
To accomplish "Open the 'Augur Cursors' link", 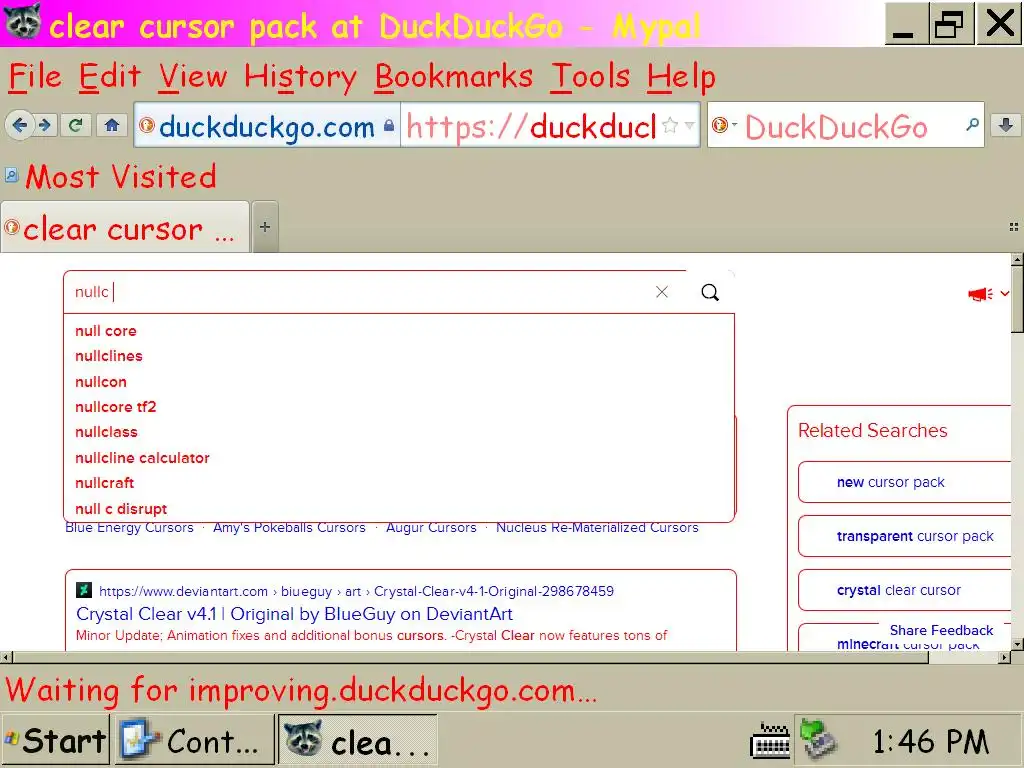I will [431, 527].
